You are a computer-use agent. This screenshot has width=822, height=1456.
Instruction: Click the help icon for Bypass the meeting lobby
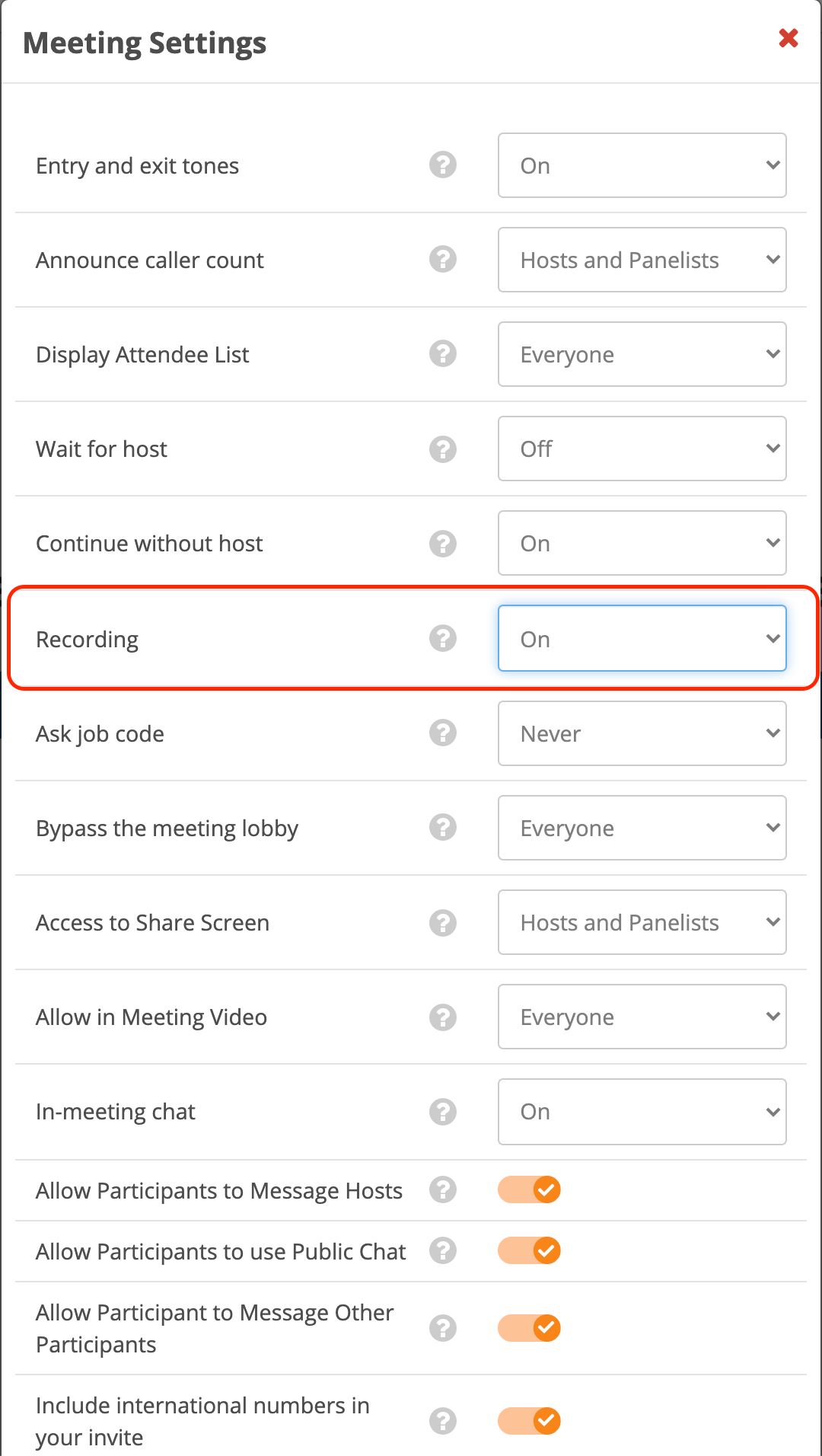pyautogui.click(x=442, y=828)
